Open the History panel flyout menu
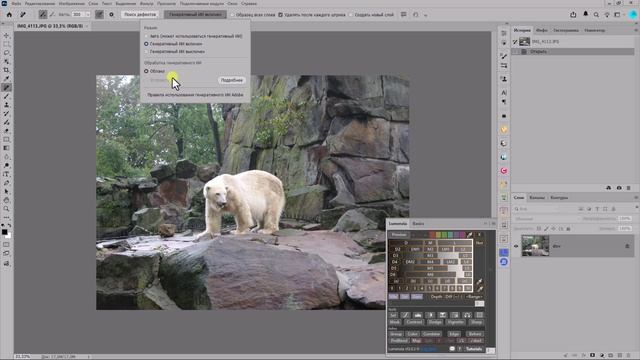The height and width of the screenshot is (360, 640). tap(636, 30)
